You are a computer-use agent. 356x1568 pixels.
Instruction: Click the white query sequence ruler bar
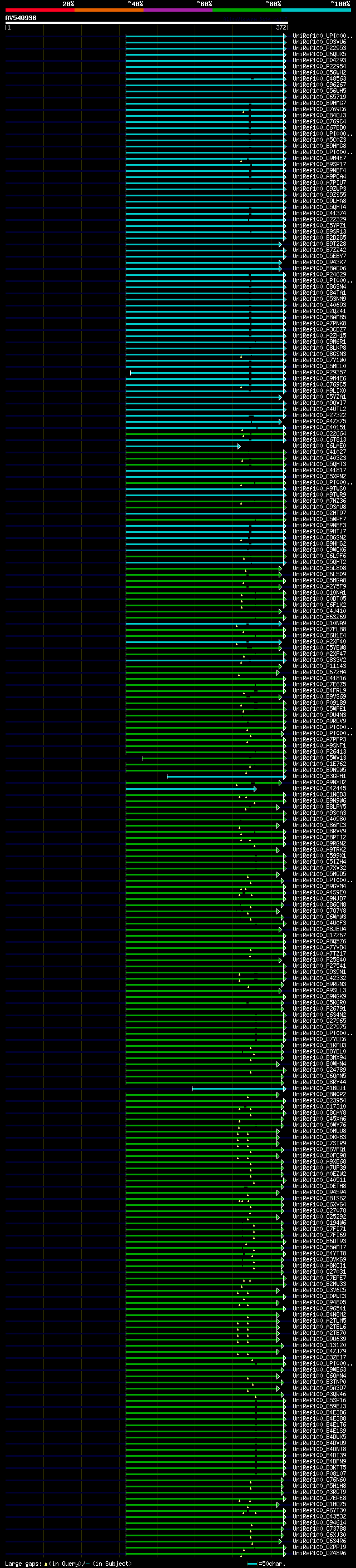coord(147,23)
